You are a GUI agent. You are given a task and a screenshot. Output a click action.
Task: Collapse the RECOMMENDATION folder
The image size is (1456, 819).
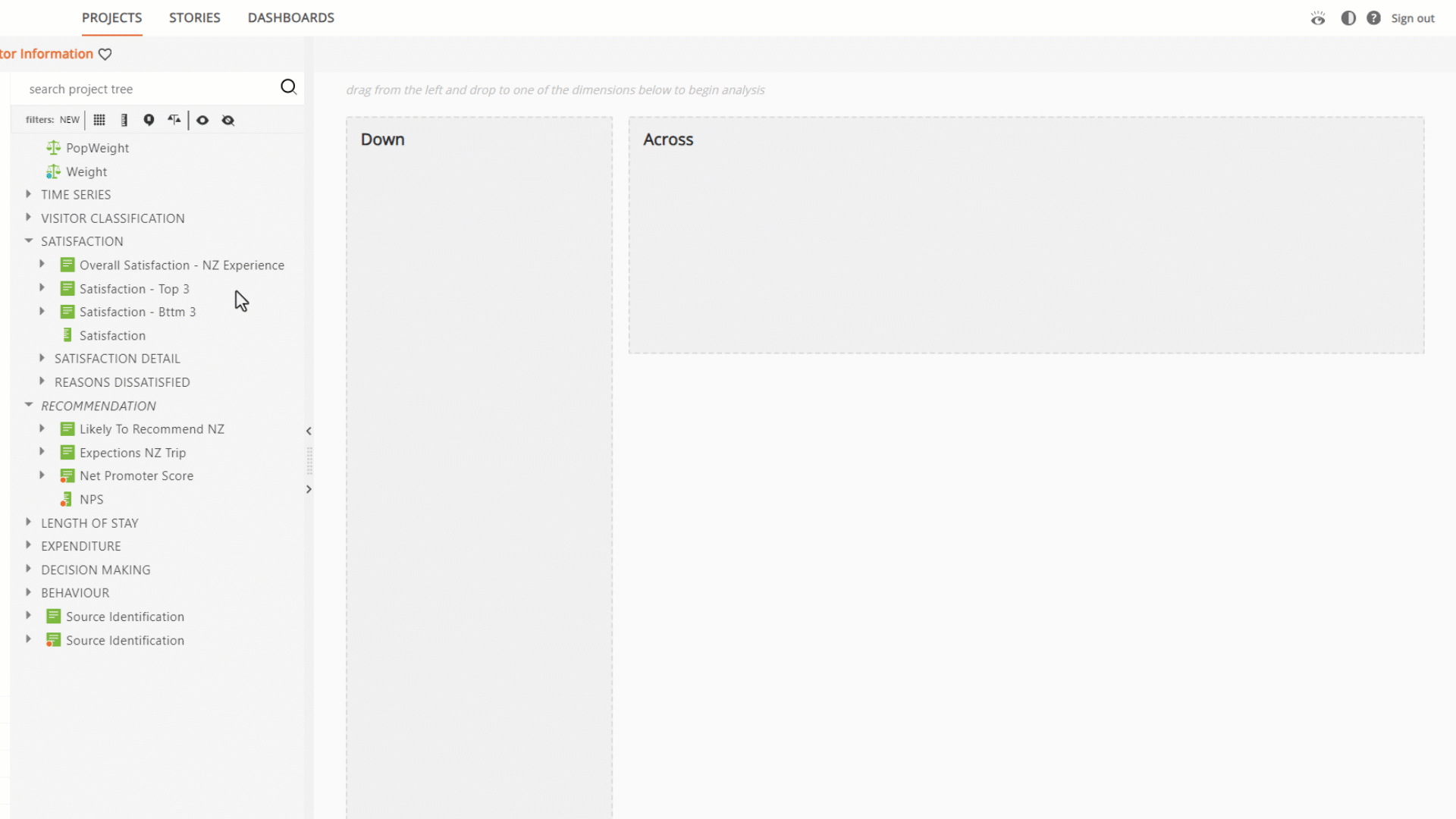pos(28,405)
